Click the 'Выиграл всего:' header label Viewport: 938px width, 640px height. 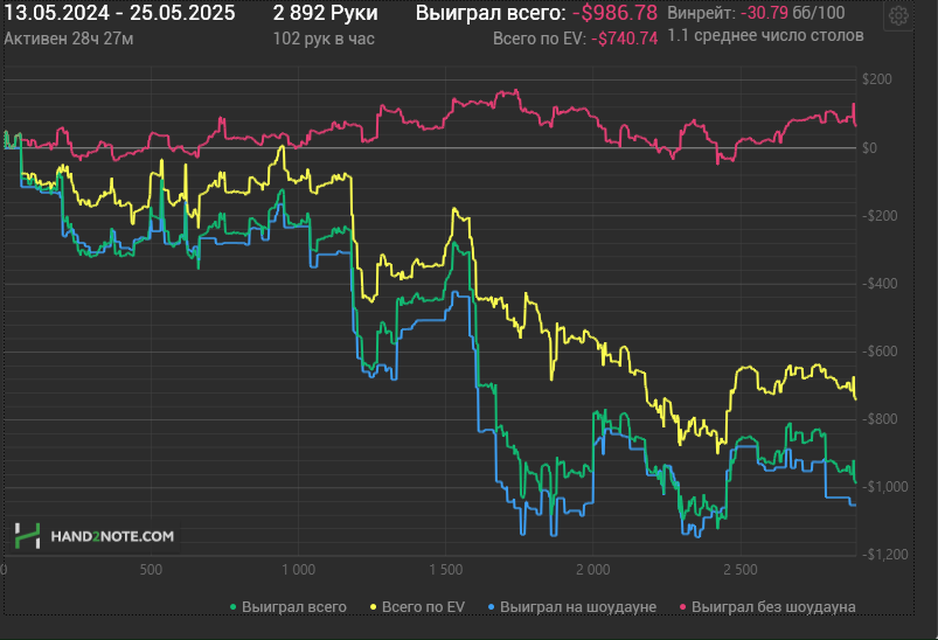491,13
